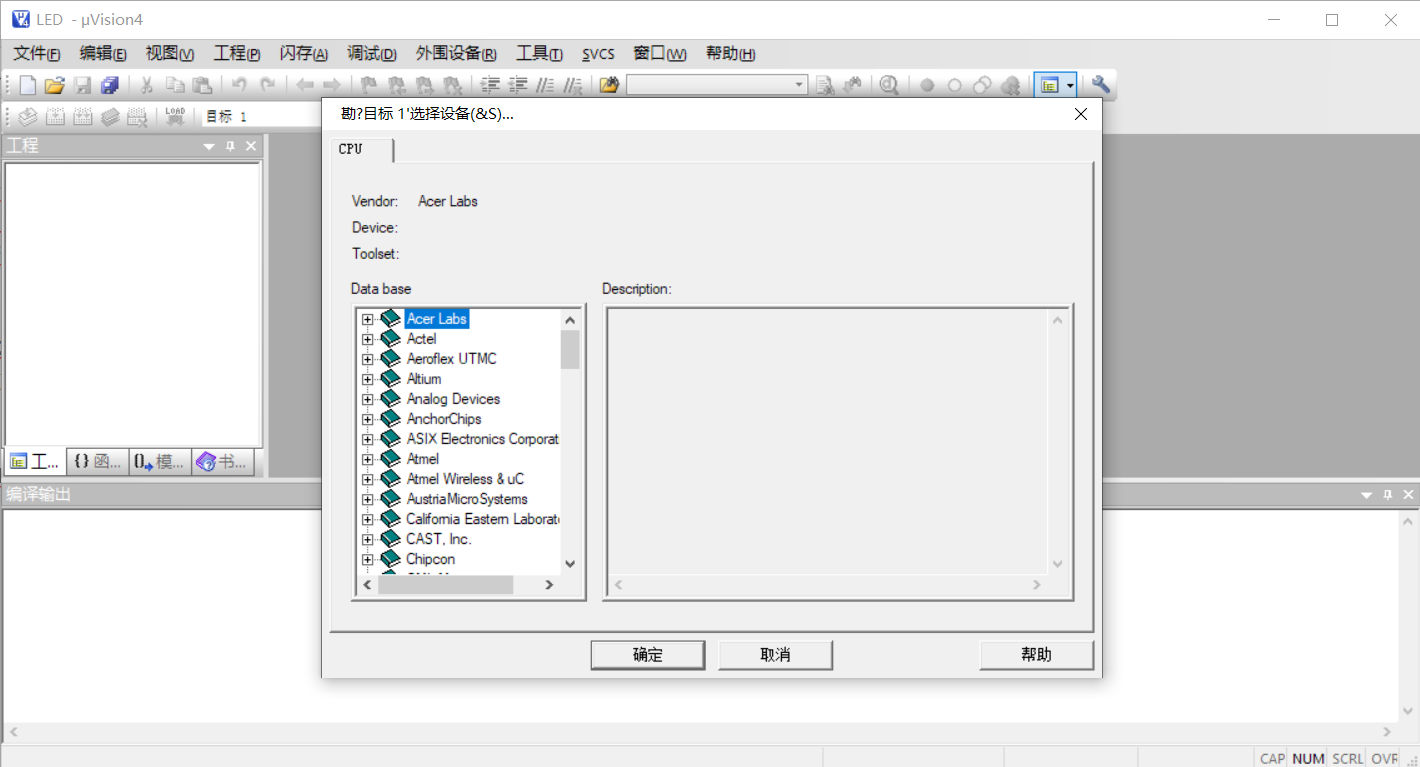Confirm device with 确定 button
This screenshot has height=767, width=1420.
click(648, 655)
